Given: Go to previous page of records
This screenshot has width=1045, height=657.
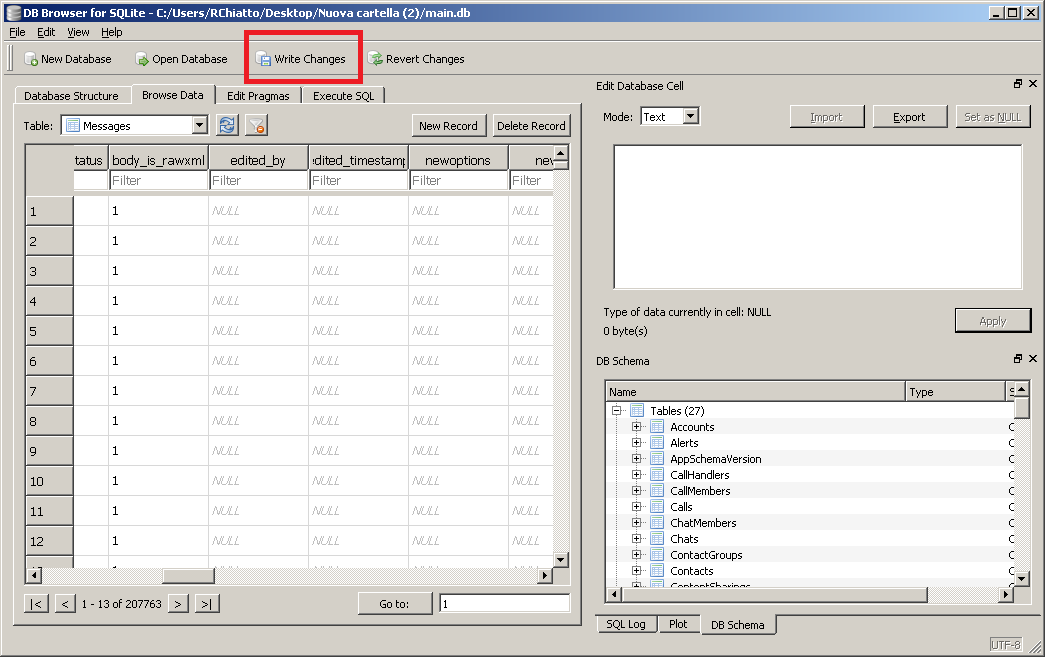Looking at the screenshot, I should tap(65, 604).
